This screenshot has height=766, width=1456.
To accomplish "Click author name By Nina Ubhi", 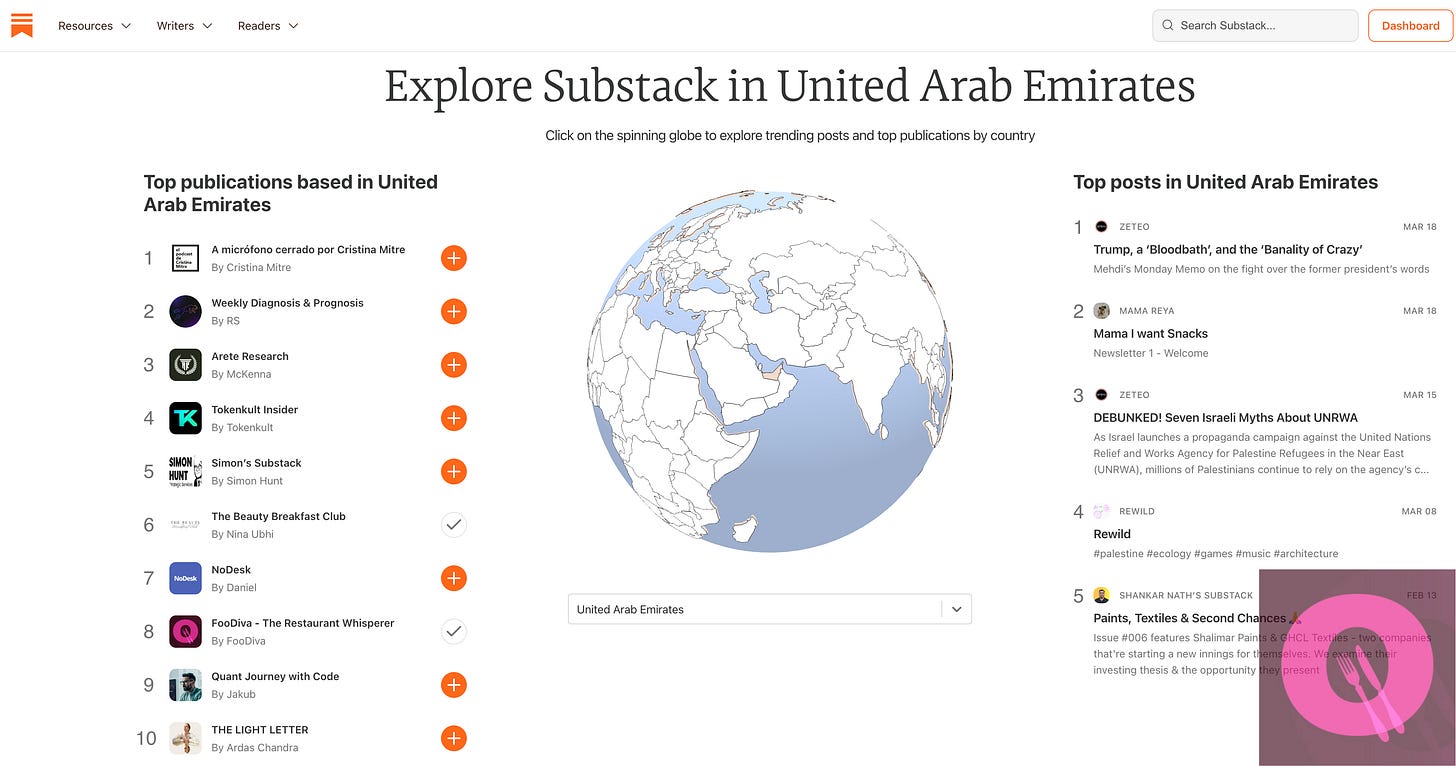I will [242, 534].
